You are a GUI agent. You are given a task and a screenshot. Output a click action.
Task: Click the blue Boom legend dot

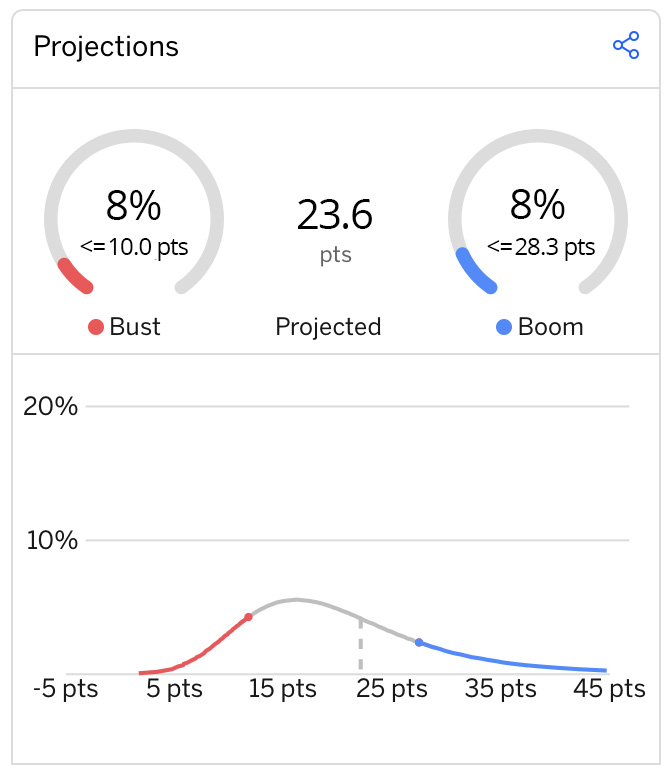coord(504,327)
